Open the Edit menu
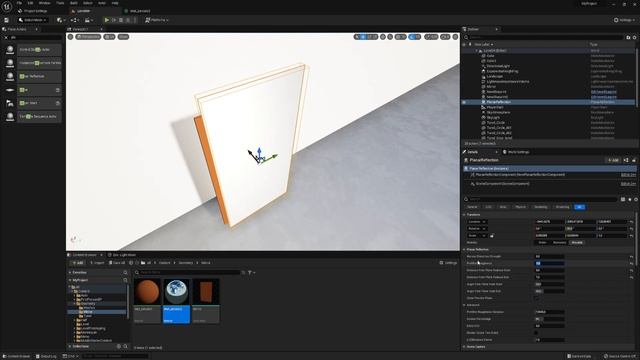640x360 pixels. pos(31,3)
